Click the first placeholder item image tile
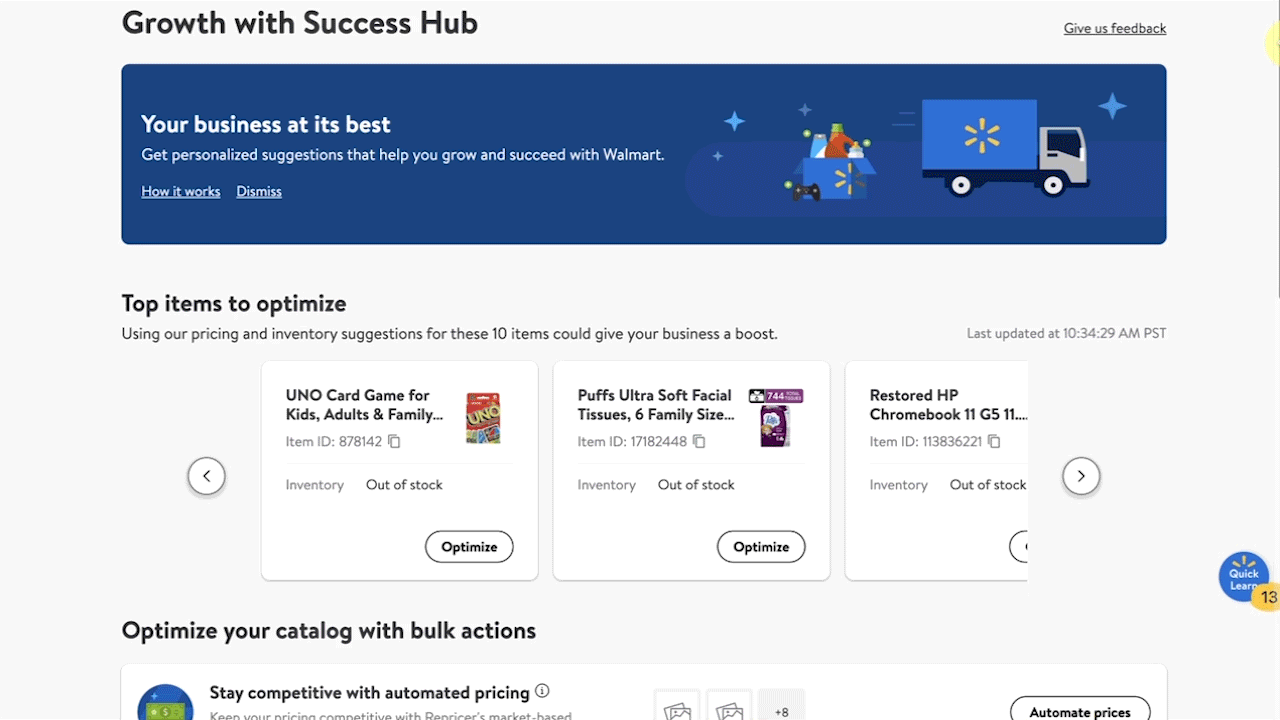Image resolution: width=1280 pixels, height=720 pixels. (678, 705)
